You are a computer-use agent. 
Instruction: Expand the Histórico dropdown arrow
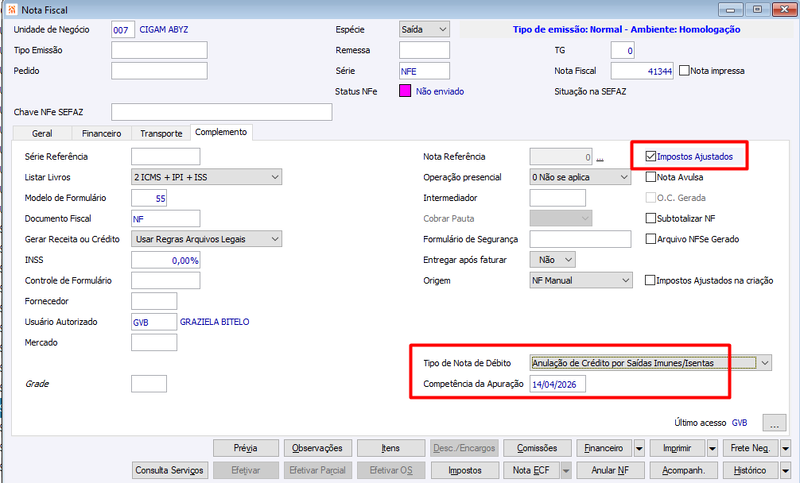tap(785, 470)
